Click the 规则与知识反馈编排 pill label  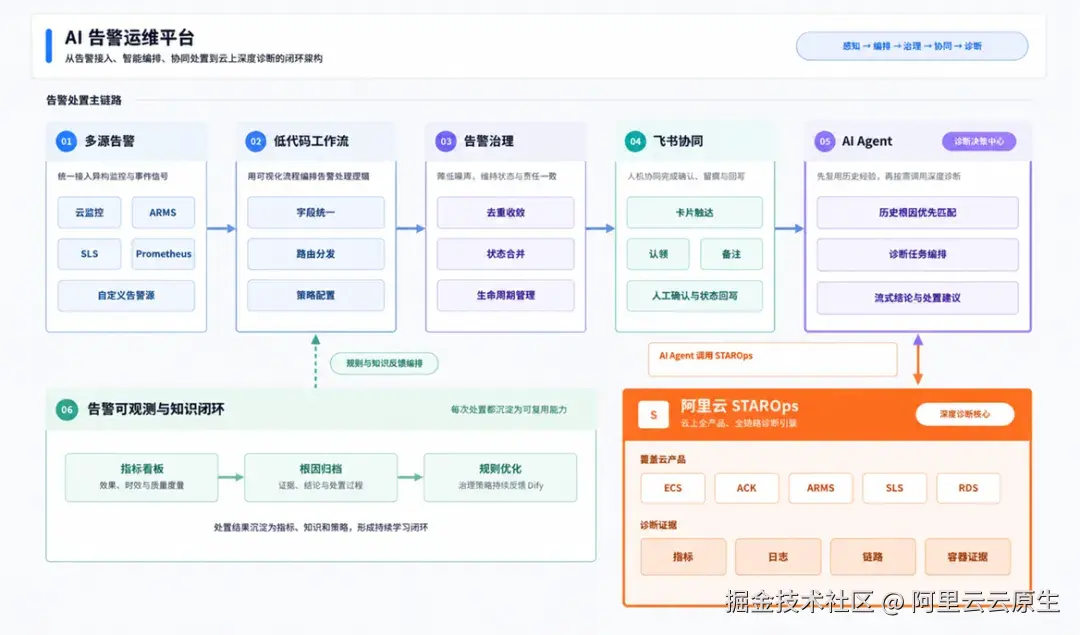(384, 363)
